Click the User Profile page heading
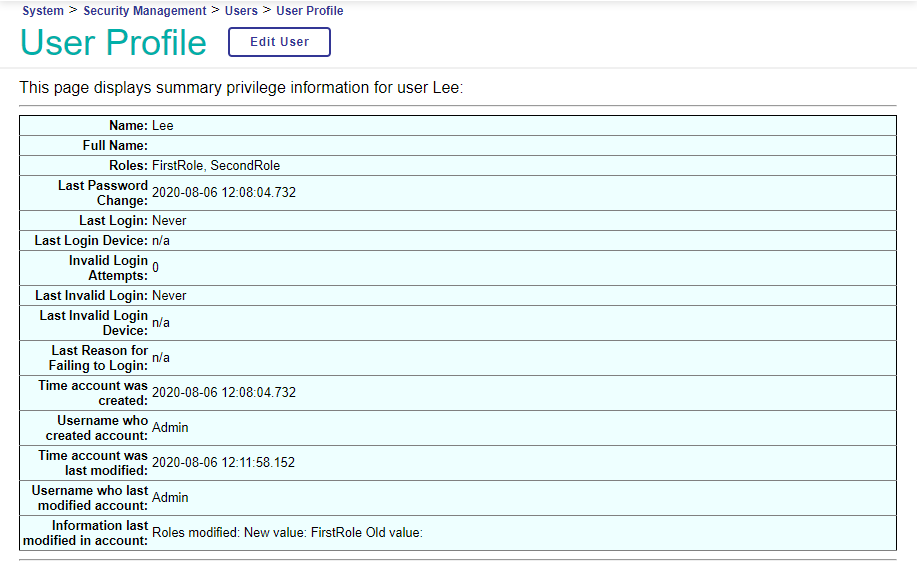917x561 pixels. (x=113, y=43)
